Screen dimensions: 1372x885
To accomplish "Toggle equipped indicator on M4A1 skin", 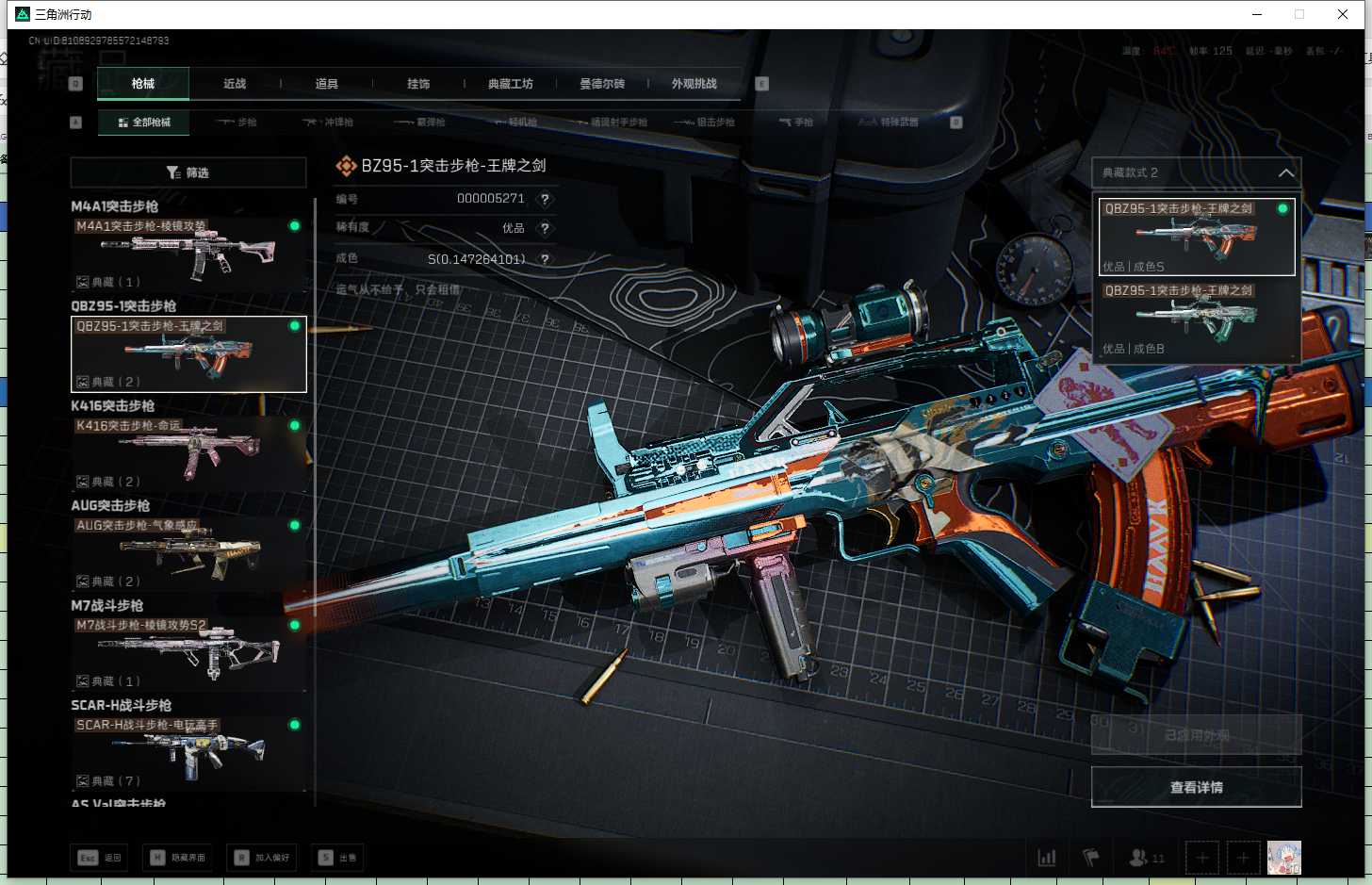I will pos(295,226).
